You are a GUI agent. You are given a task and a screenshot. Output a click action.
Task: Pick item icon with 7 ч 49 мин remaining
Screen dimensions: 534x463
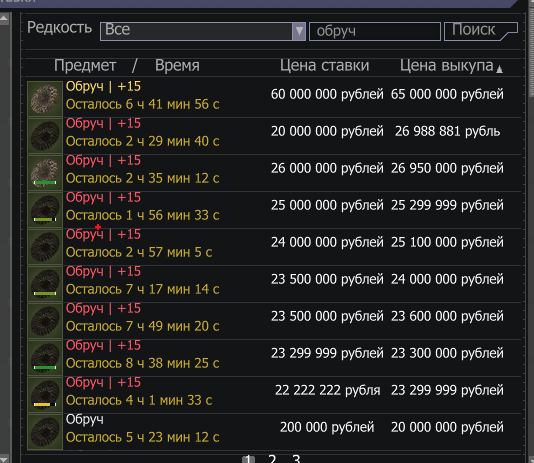pos(45,321)
